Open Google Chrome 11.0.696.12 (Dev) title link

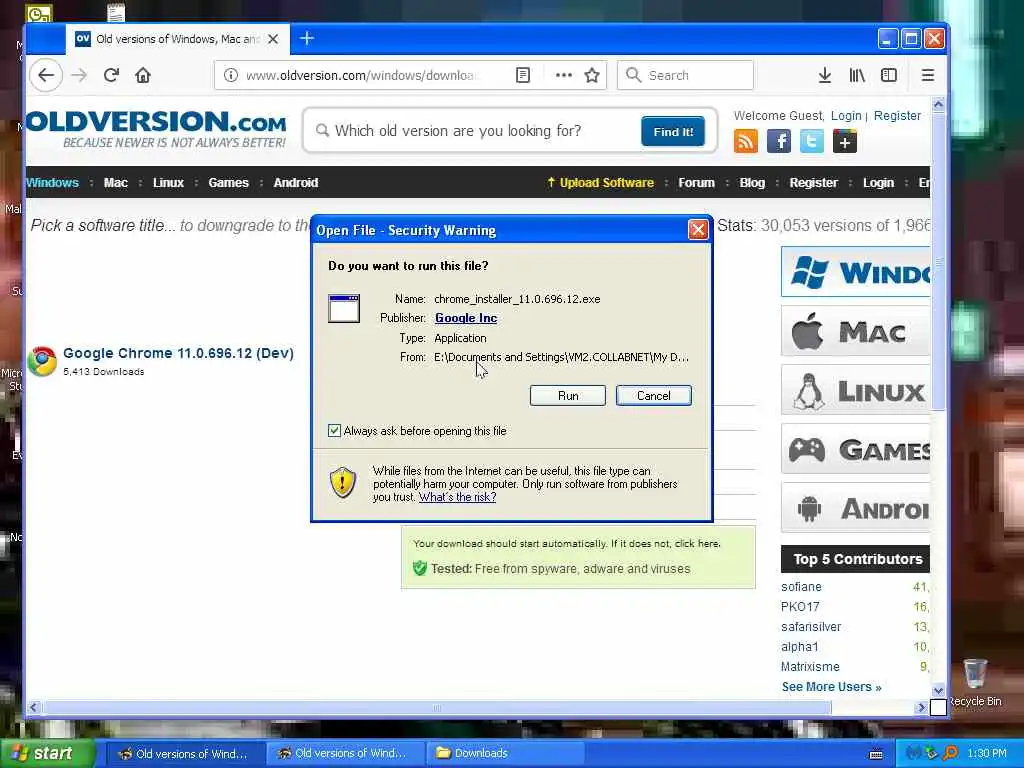pyautogui.click(x=178, y=353)
